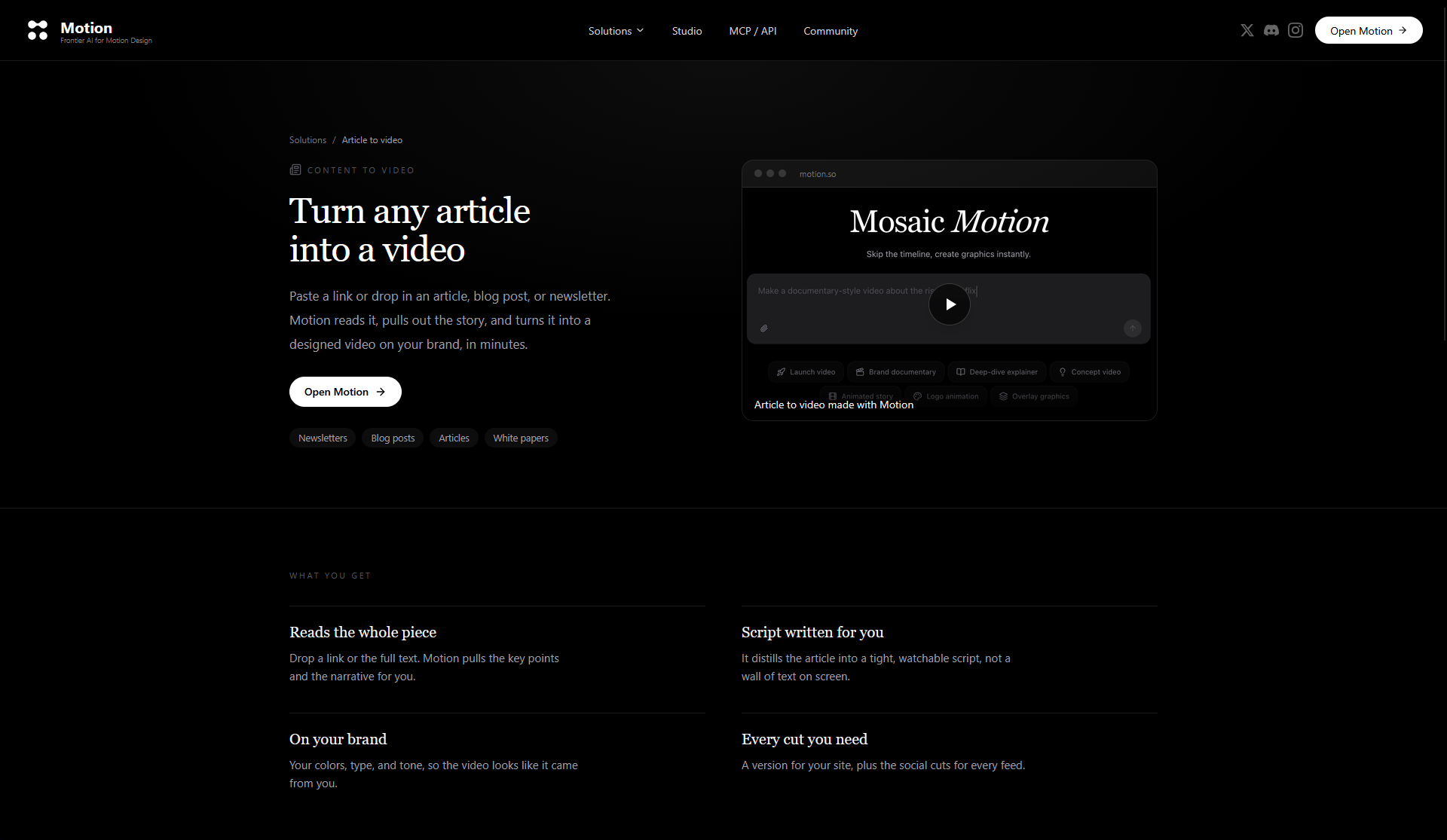
Task: Click the paperclip attachment icon in prompt box
Action: [x=764, y=328]
